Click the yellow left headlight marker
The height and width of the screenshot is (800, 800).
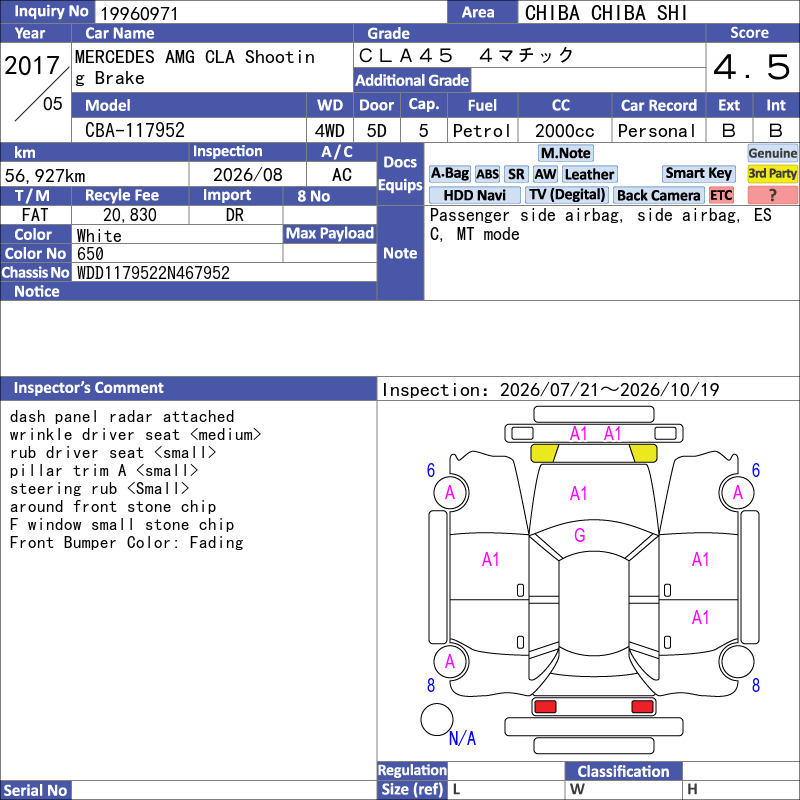click(x=544, y=453)
